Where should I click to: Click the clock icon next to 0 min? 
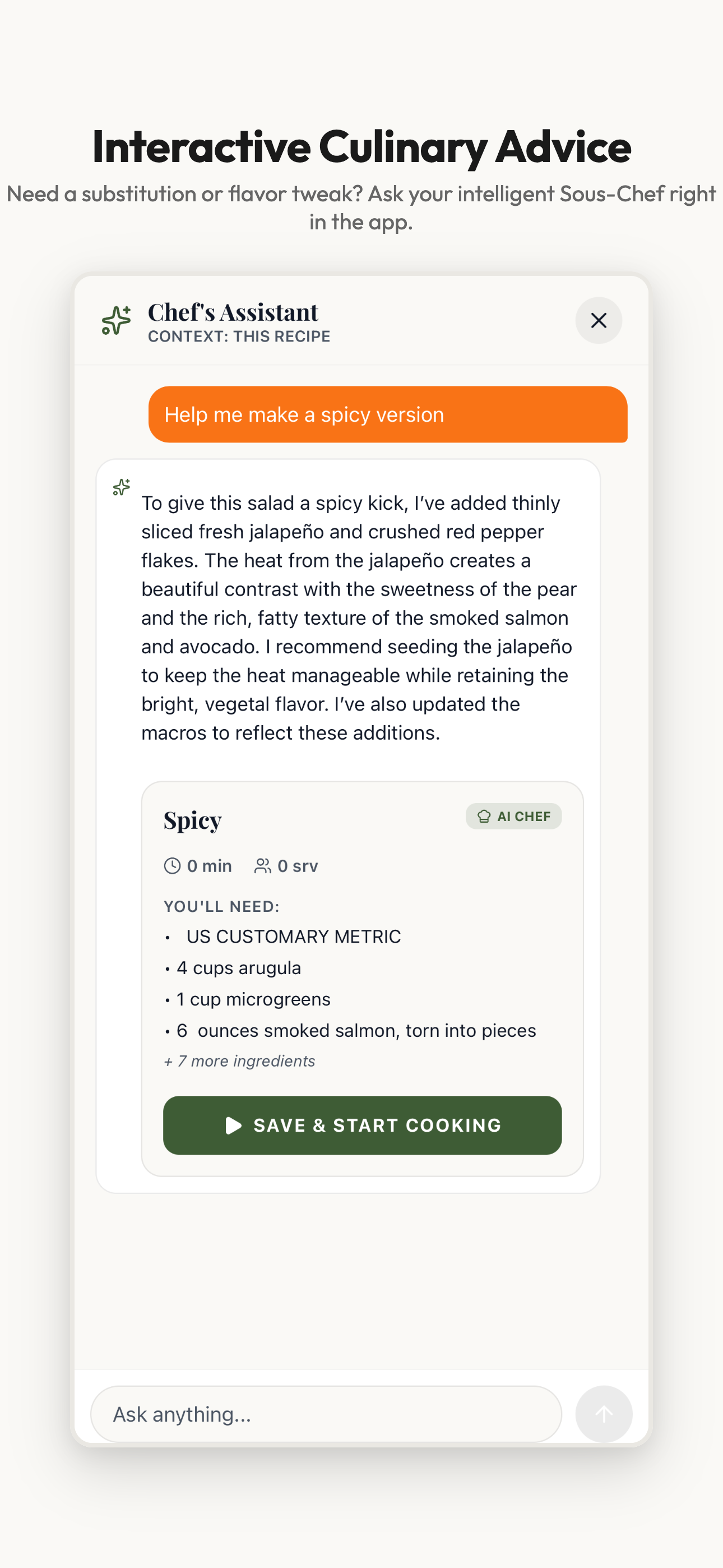pyautogui.click(x=172, y=865)
